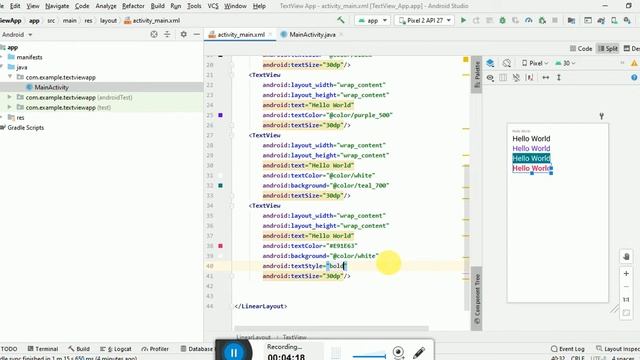Screen dimensions: 640x360
Task: Open the Navigate menu
Action: [57, 6]
